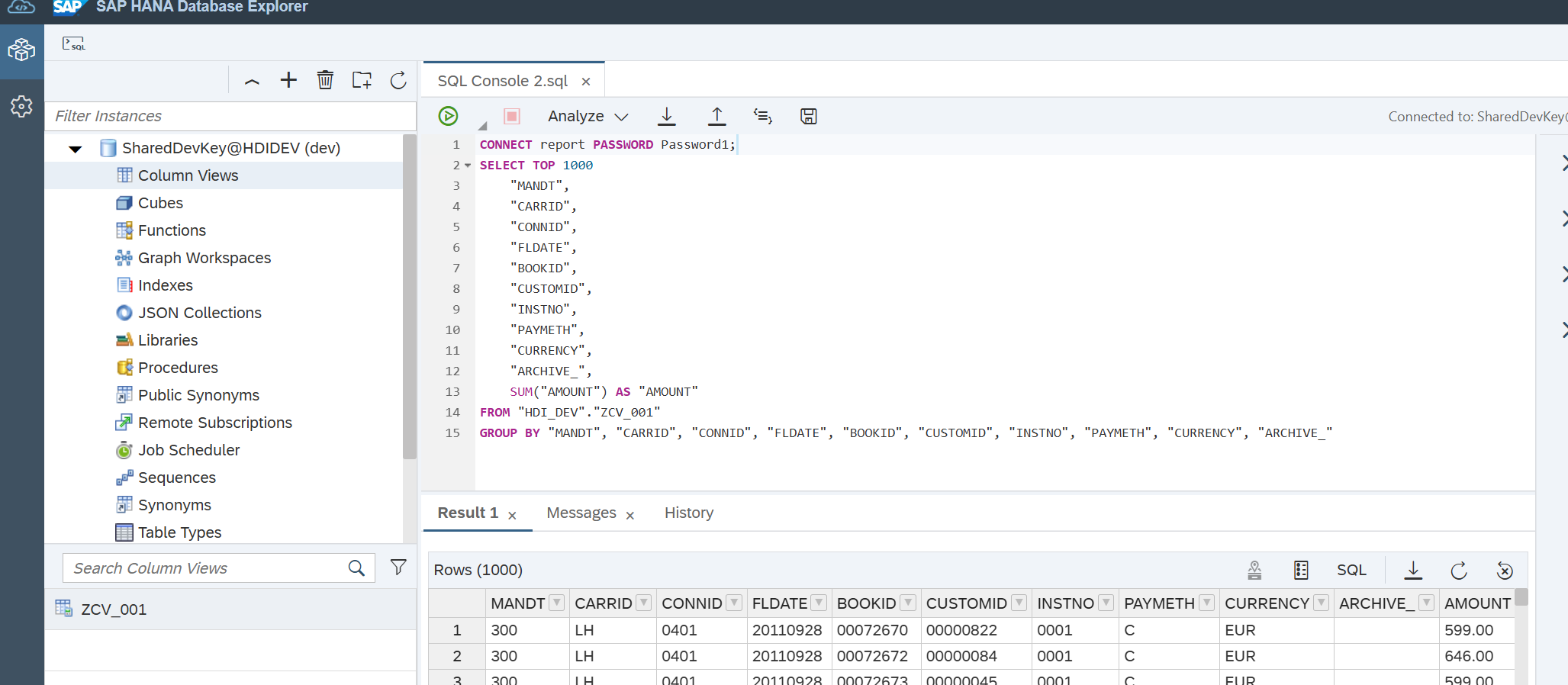This screenshot has width=1568, height=685.
Task: Click the cell with BOOKID 00072670
Action: click(x=876, y=630)
